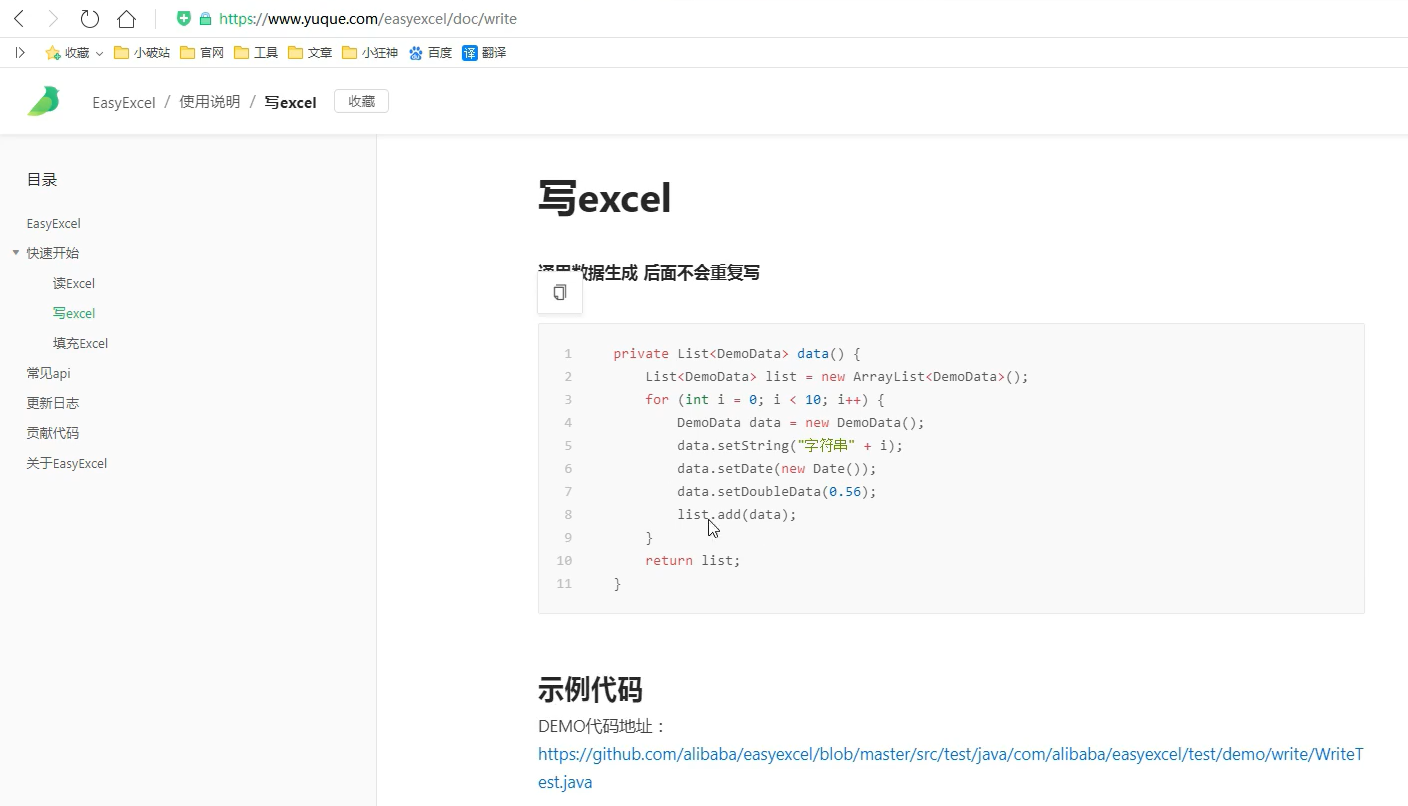Copy the code block with the copy icon
The image size is (1408, 806).
560,292
